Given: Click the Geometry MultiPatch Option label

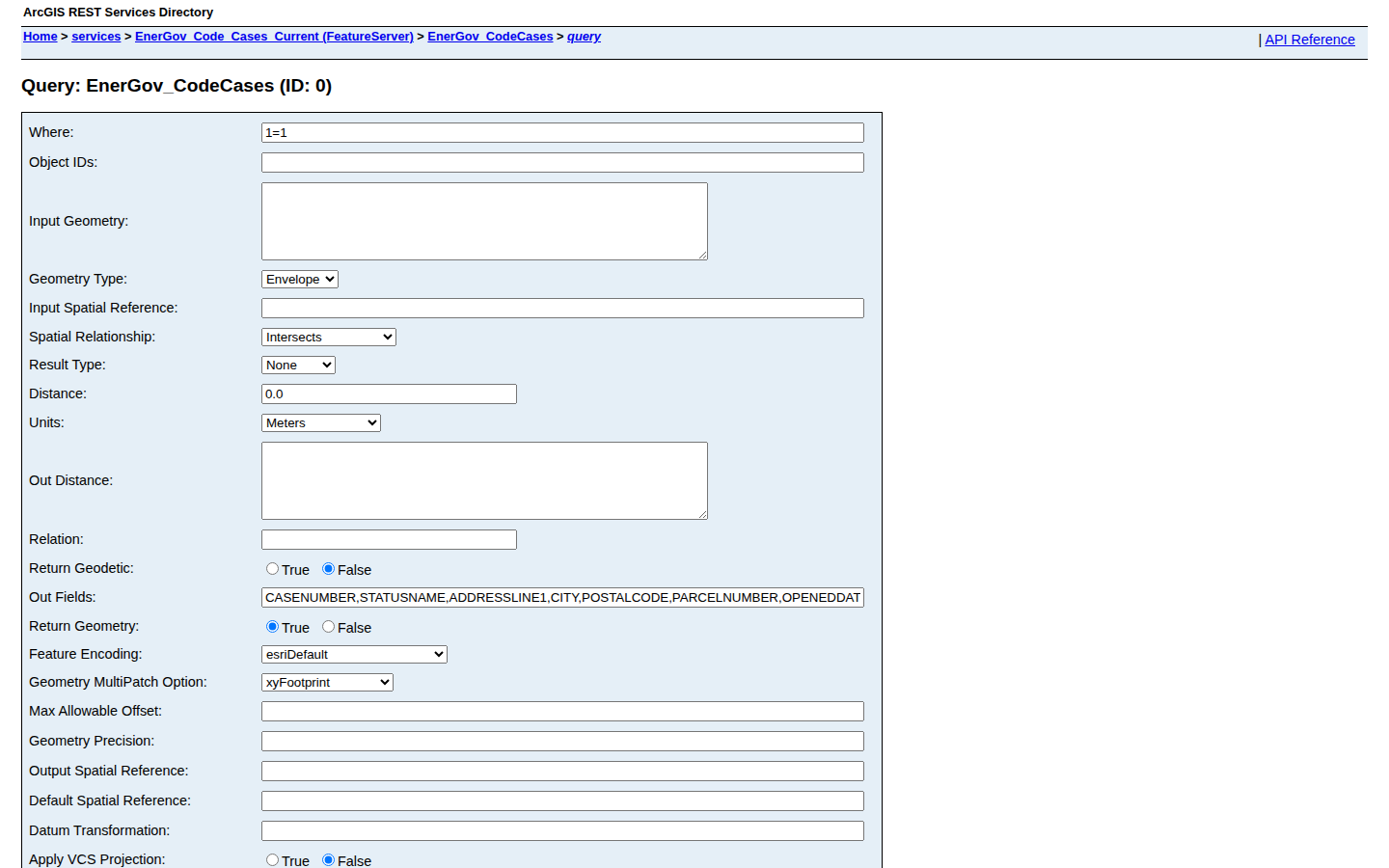Looking at the screenshot, I should (x=118, y=682).
